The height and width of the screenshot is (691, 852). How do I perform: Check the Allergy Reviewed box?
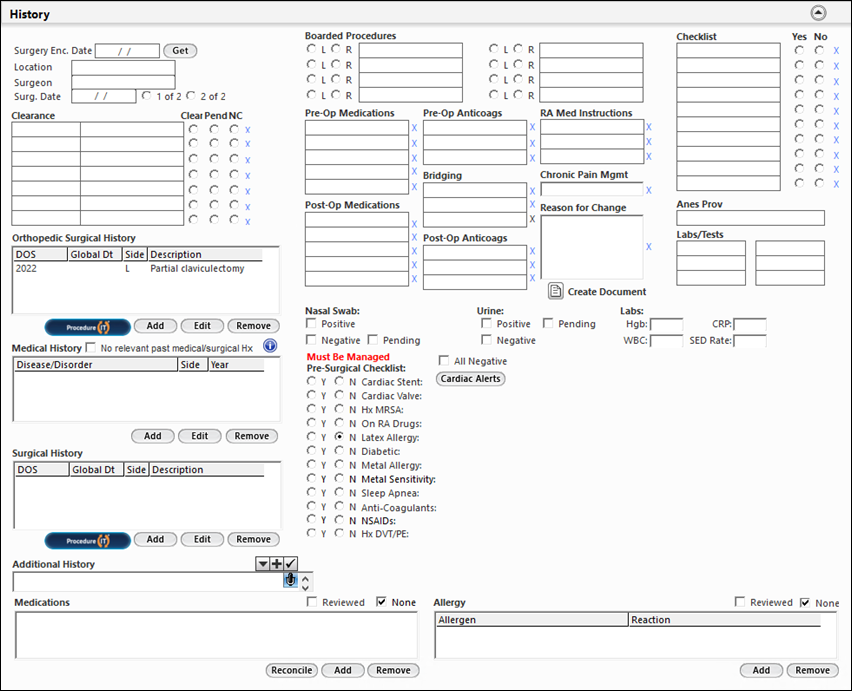[740, 602]
